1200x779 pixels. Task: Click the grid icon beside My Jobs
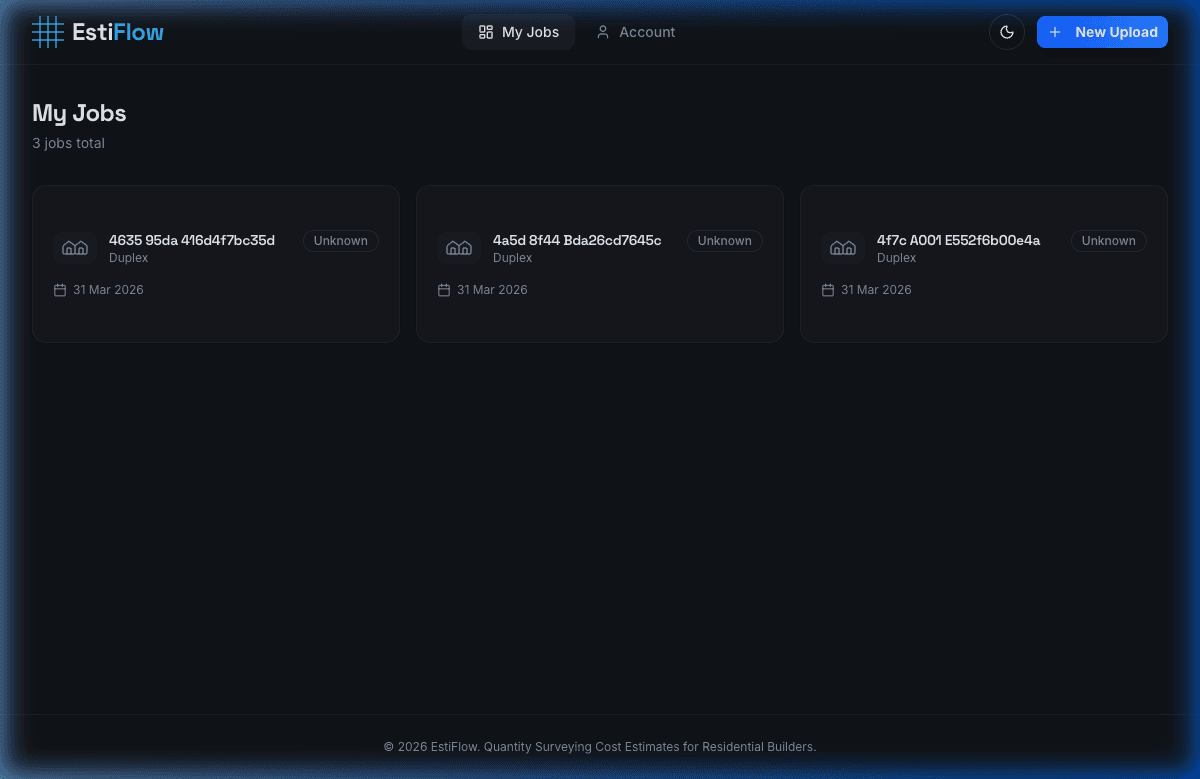(485, 31)
